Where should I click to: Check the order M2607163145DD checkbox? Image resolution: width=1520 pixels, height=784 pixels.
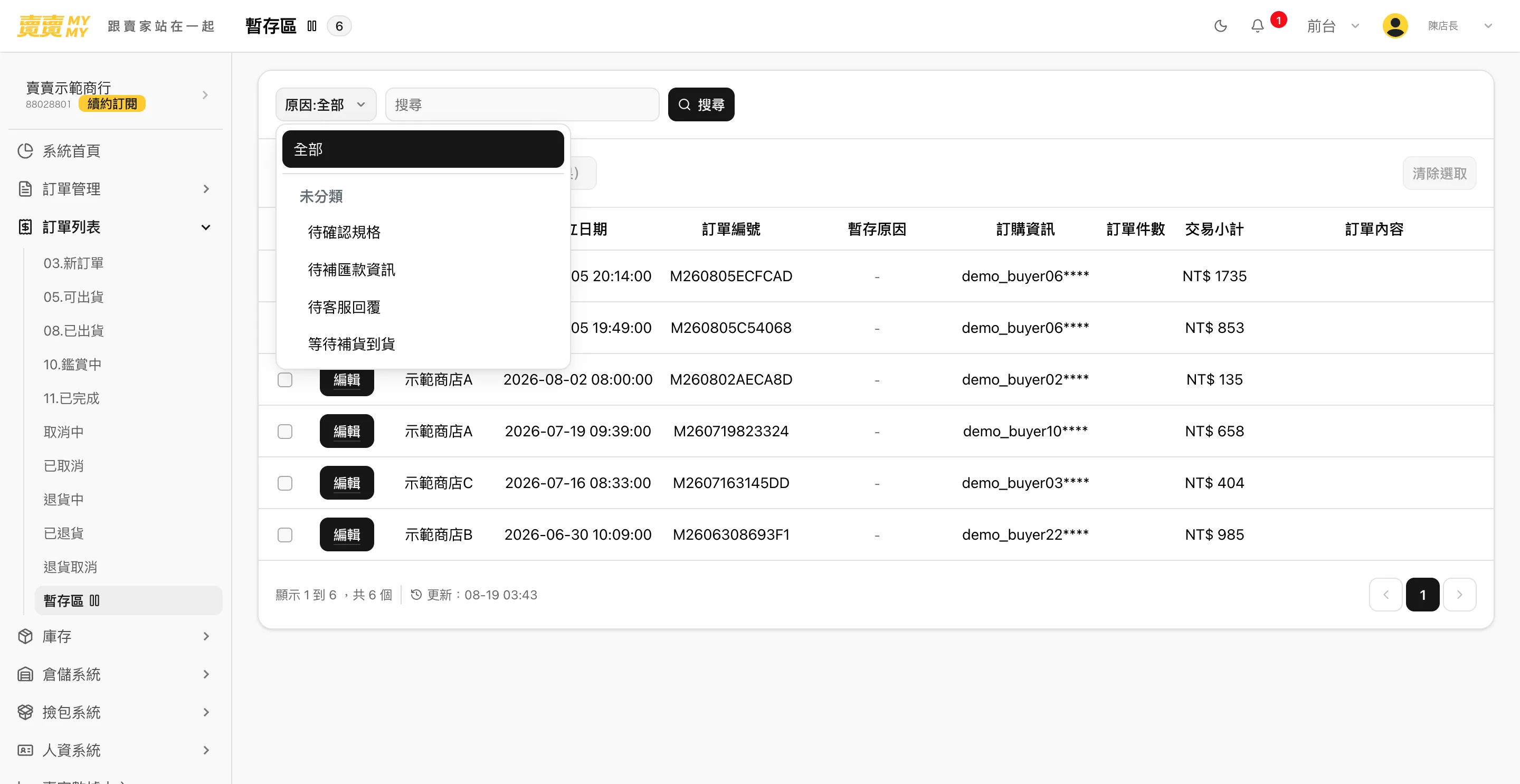coord(285,483)
